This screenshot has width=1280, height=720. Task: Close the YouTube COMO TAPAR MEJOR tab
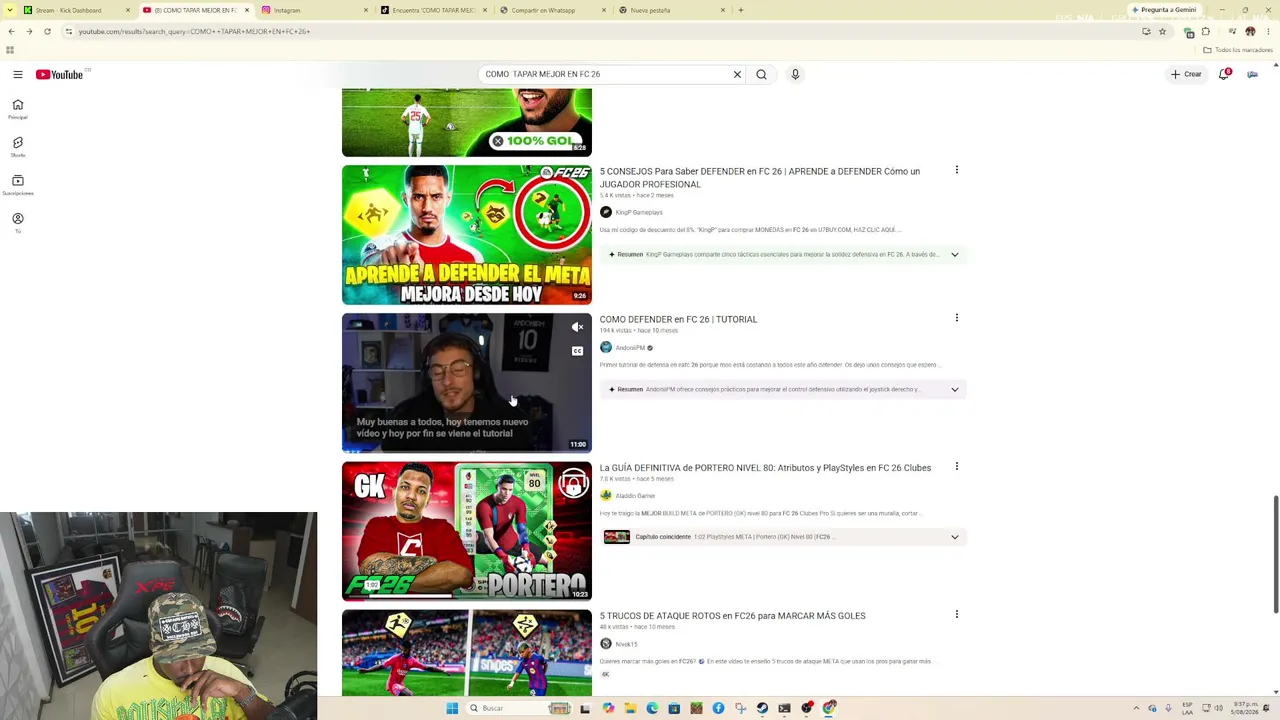coord(246,10)
